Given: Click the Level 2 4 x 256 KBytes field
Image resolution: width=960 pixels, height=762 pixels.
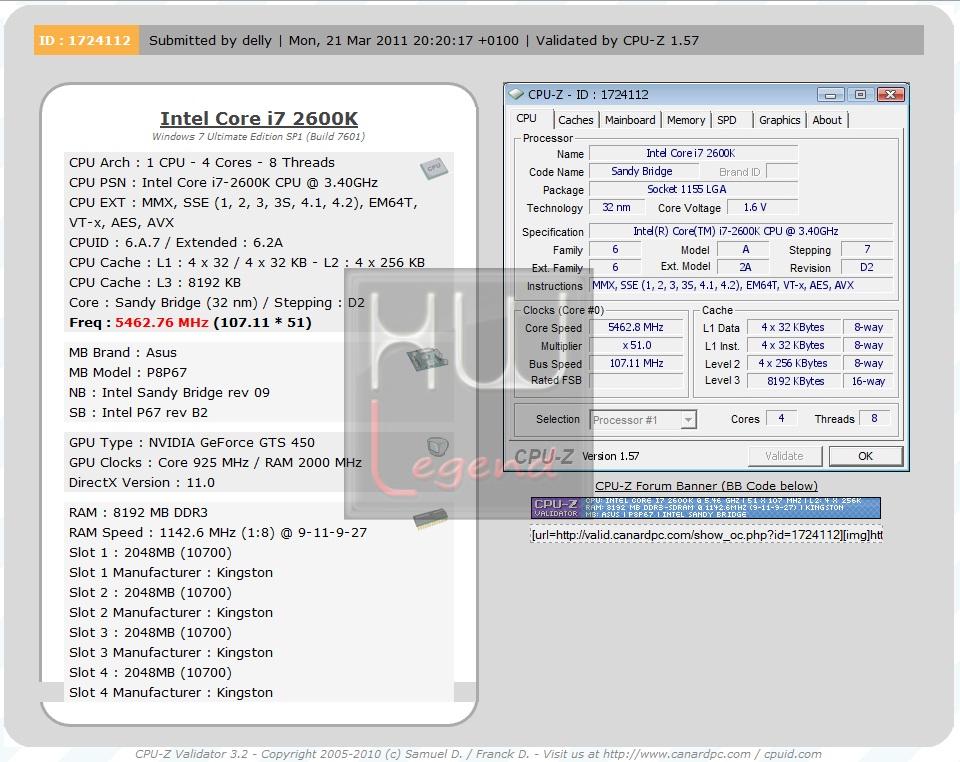Looking at the screenshot, I should pos(792,363).
